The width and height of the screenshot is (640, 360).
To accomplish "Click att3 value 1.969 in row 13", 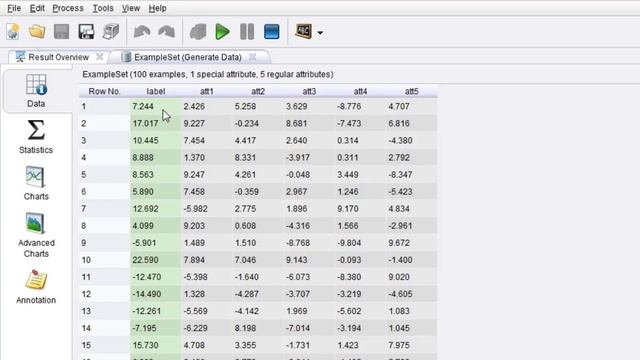I will (297, 311).
